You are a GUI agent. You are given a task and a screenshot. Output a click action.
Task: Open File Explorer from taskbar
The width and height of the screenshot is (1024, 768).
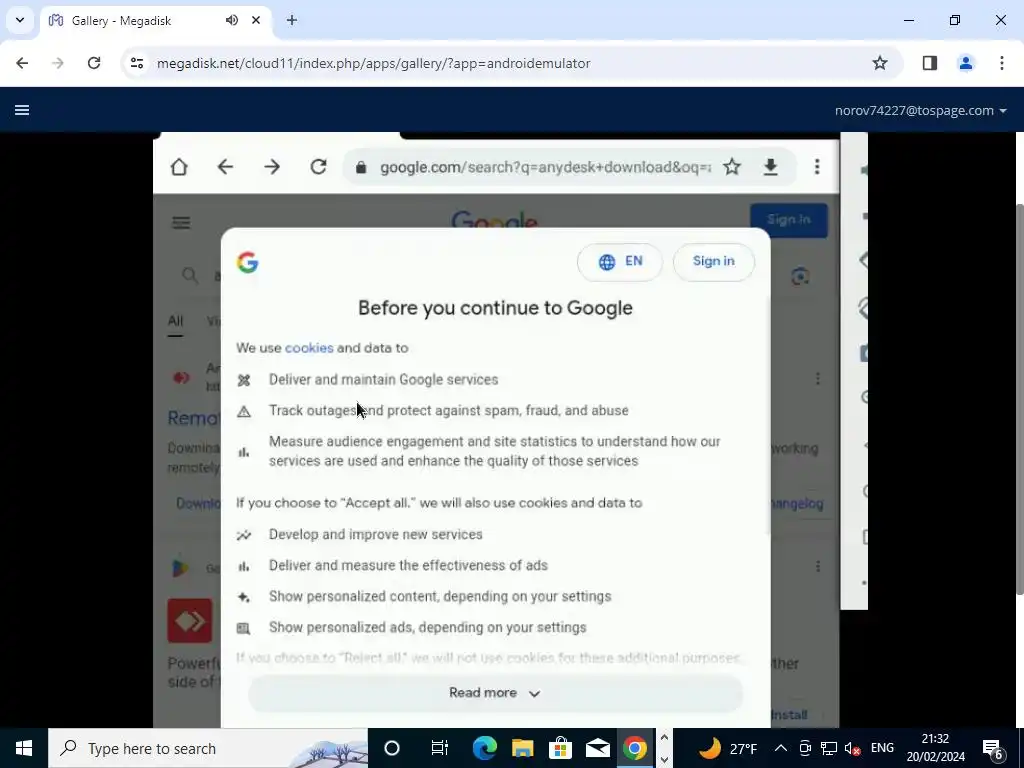[522, 748]
